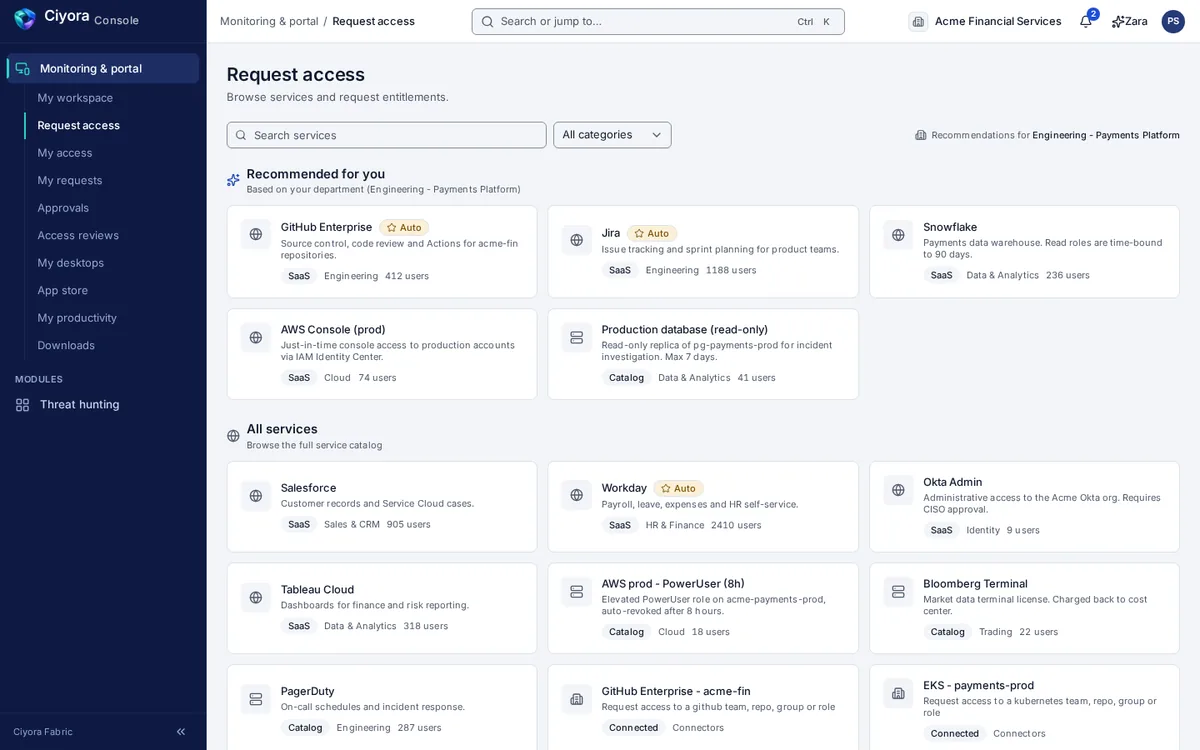
Task: Open PagerDuty service title
Action: [307, 691]
